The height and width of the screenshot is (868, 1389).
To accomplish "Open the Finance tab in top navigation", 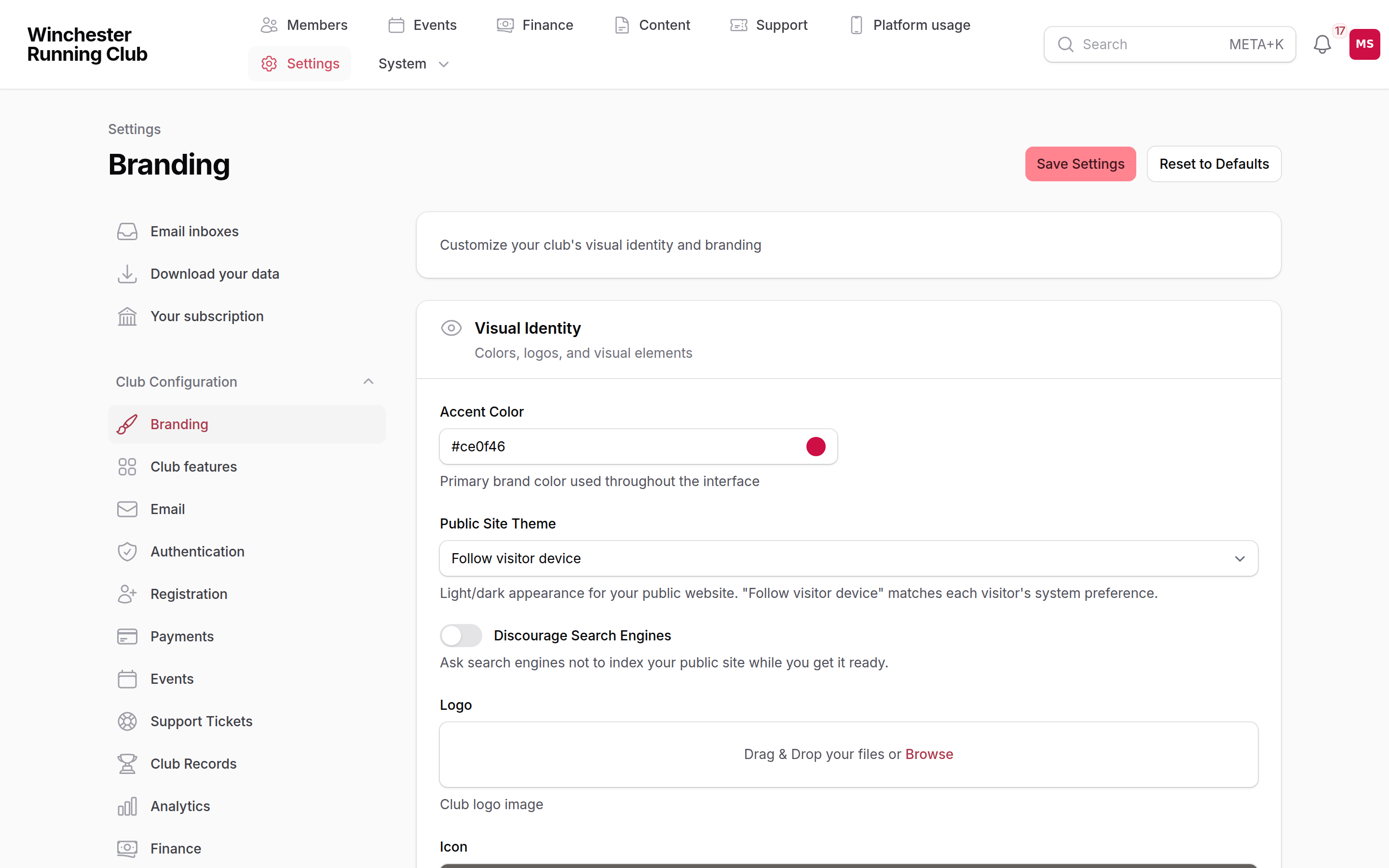I will click(x=534, y=25).
